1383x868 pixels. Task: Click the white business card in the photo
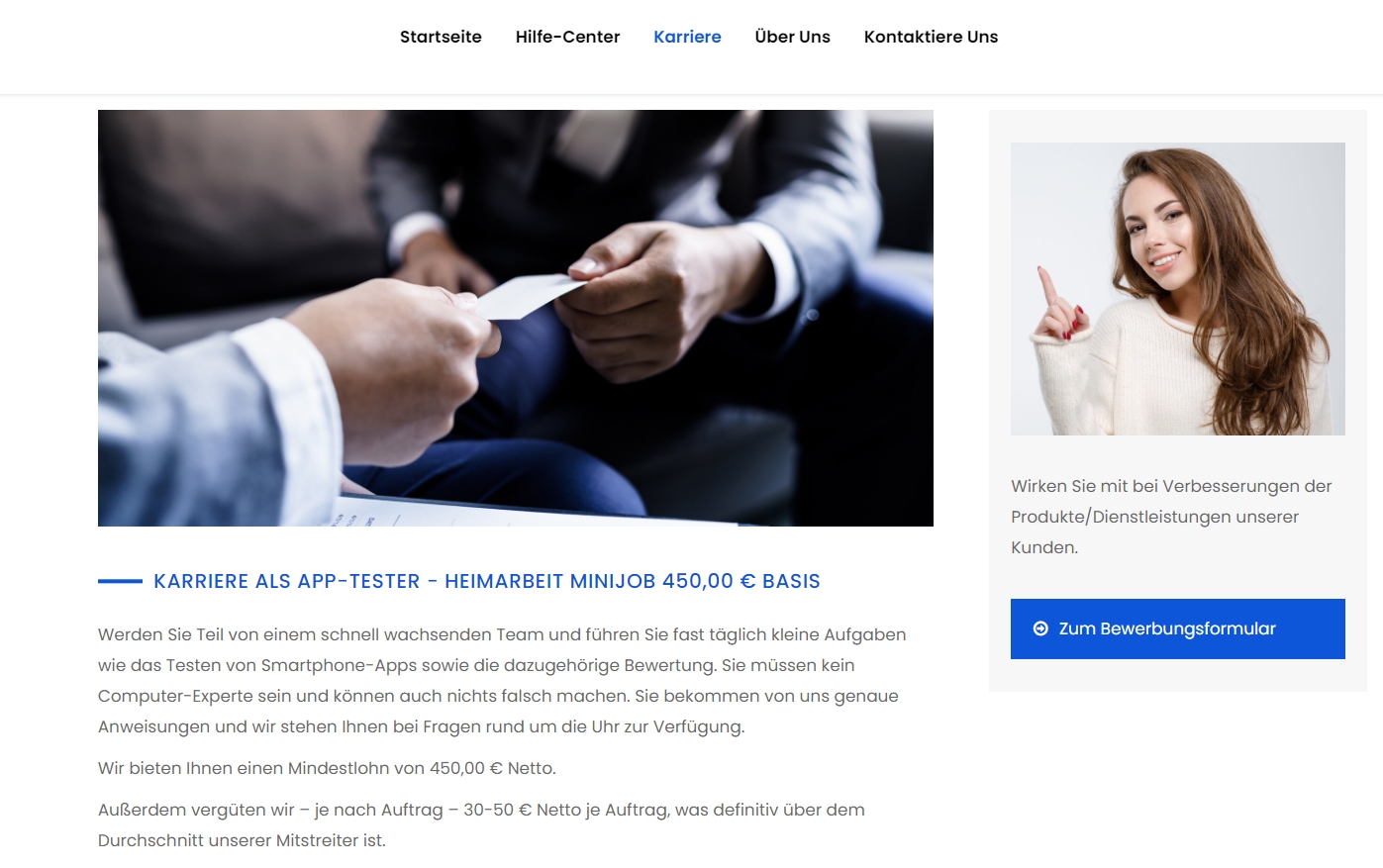pyautogui.click(x=531, y=296)
